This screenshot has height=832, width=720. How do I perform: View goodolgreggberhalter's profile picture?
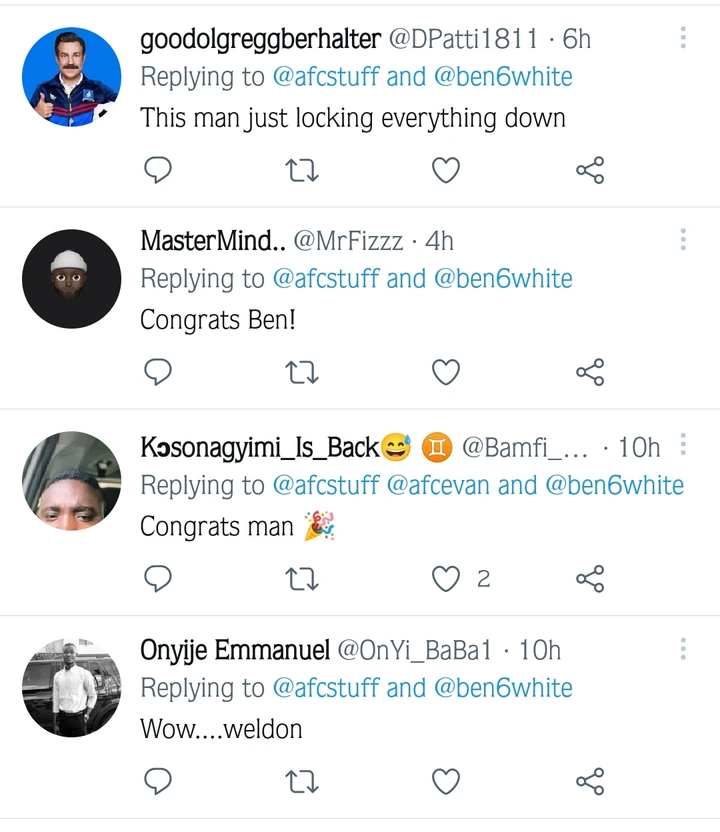point(71,76)
